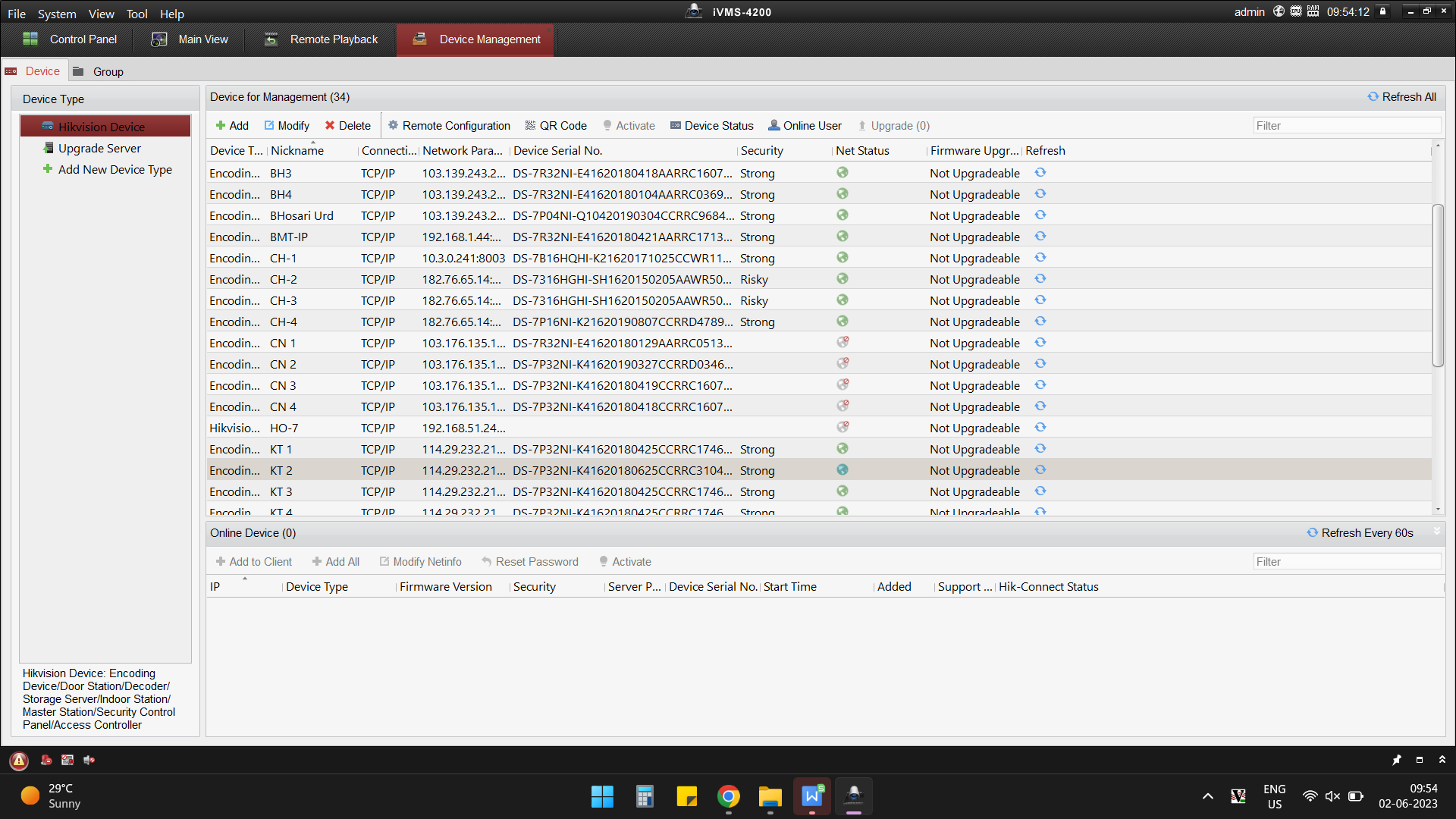Open the System menu
This screenshot has height=819, width=1456.
(x=57, y=14)
